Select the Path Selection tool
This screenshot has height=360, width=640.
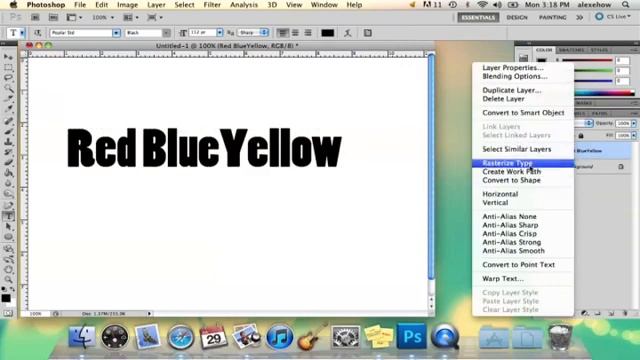coord(8,227)
